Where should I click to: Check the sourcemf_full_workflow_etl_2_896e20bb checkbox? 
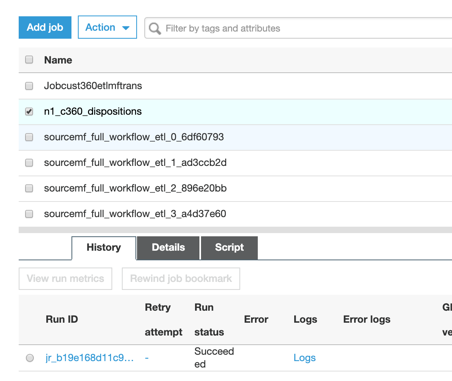(x=29, y=188)
